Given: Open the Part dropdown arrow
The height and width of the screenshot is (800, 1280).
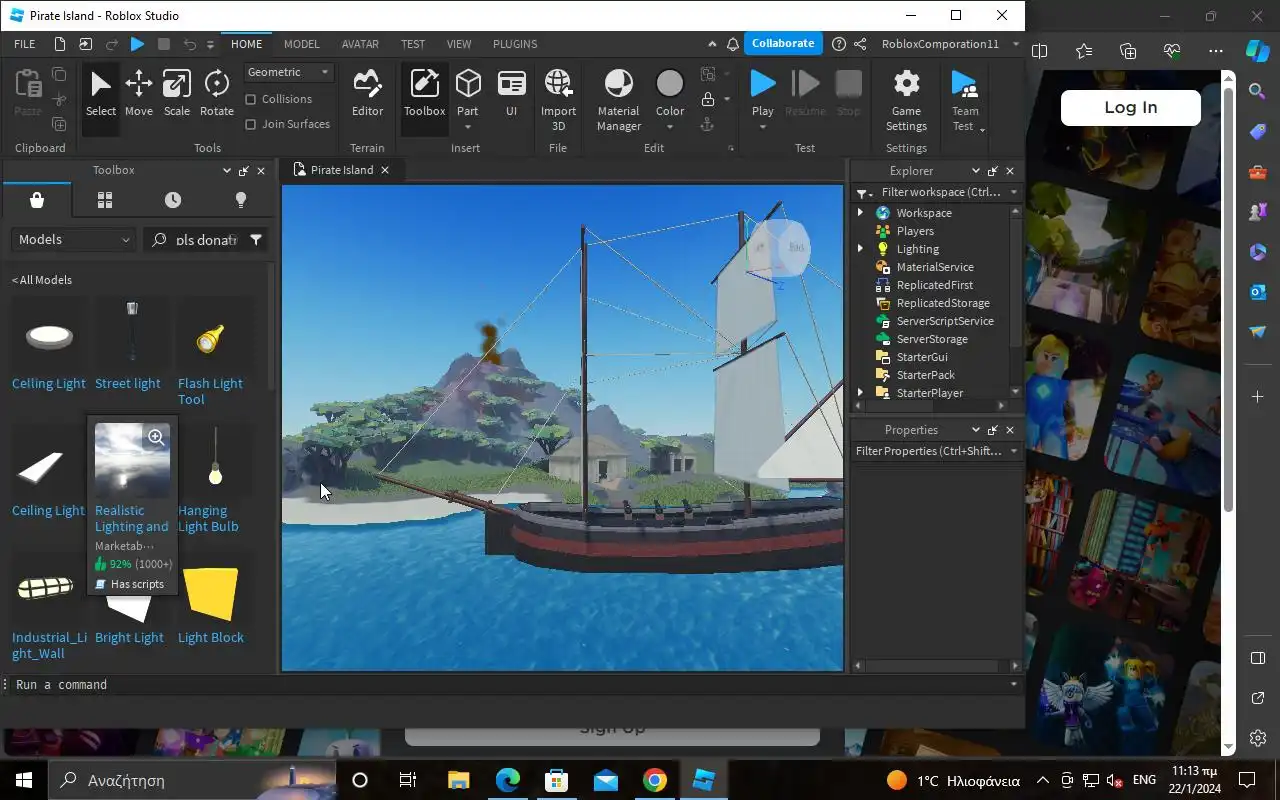Looking at the screenshot, I should click(467, 127).
